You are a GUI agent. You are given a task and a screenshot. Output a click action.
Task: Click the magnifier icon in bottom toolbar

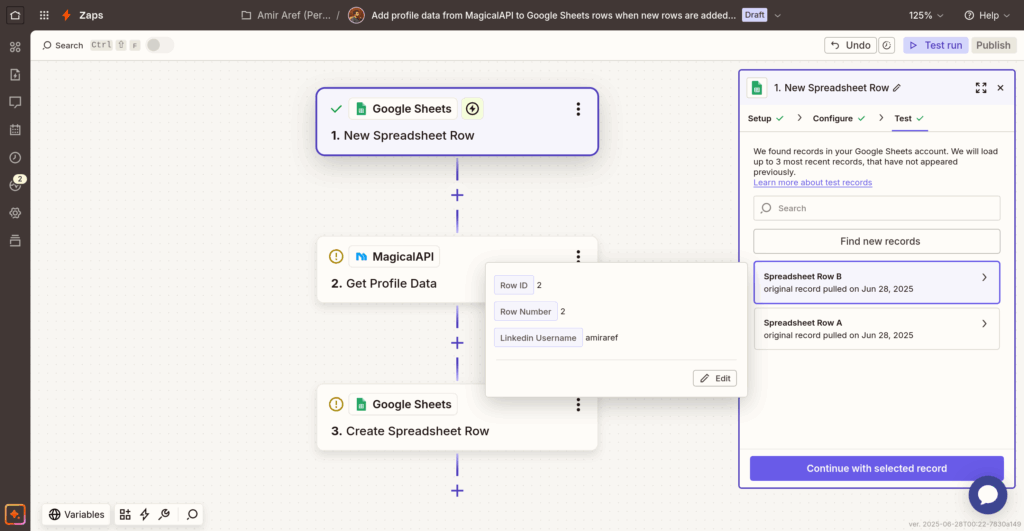click(192, 515)
